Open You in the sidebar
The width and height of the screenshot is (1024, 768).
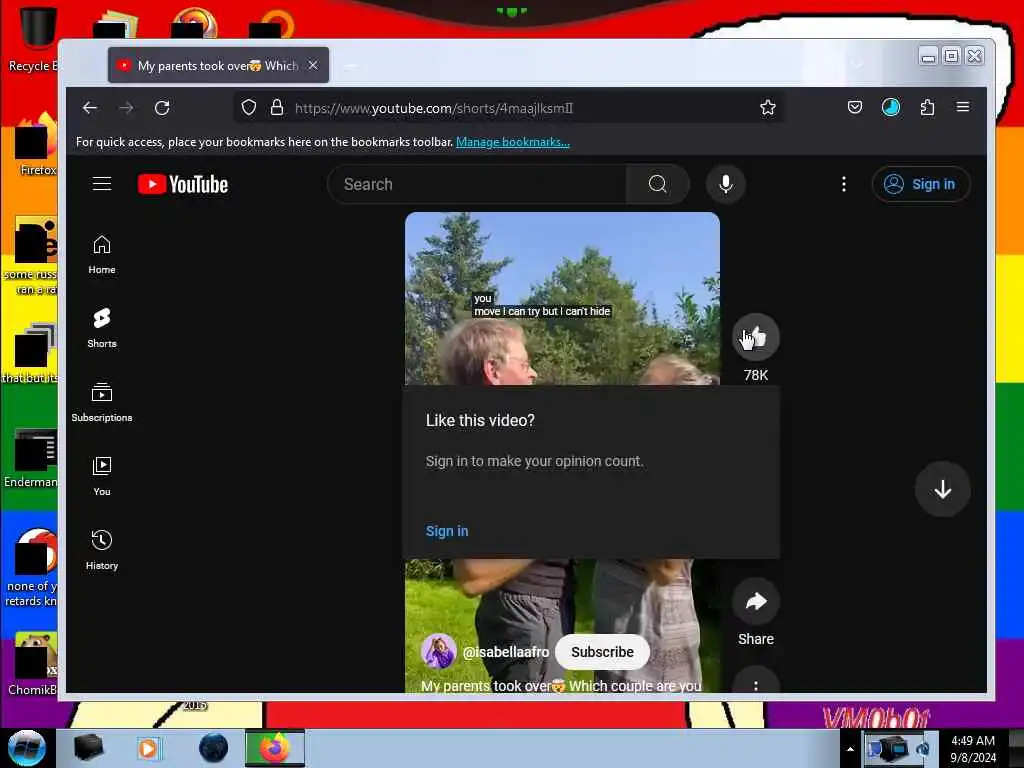tap(102, 477)
